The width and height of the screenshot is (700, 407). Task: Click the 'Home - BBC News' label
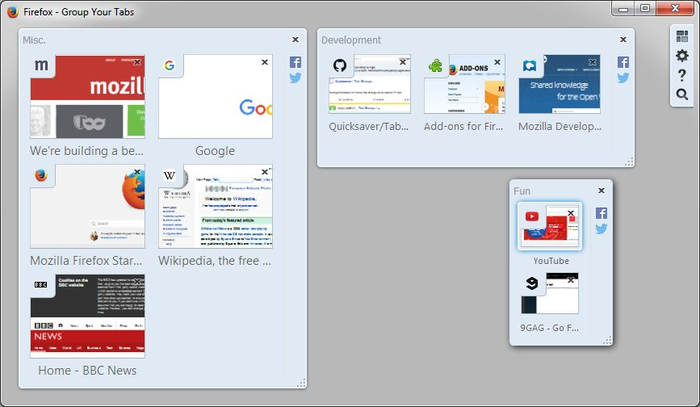point(88,370)
